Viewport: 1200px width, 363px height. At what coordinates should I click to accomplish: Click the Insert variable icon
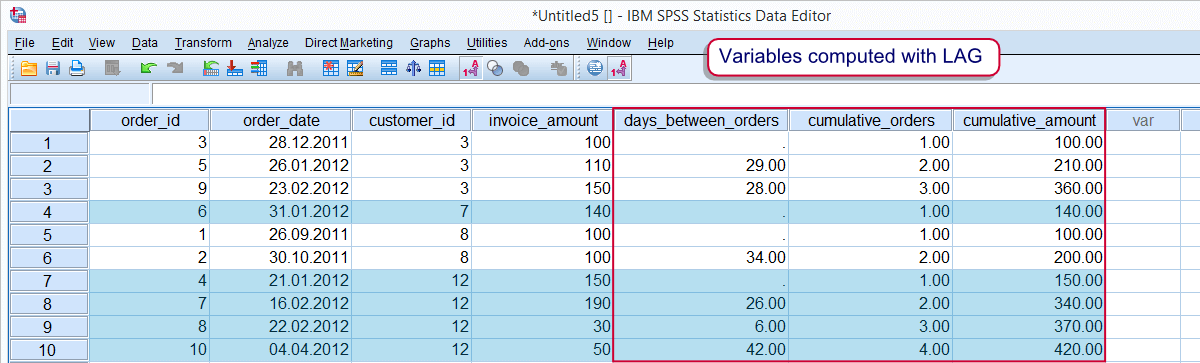355,69
